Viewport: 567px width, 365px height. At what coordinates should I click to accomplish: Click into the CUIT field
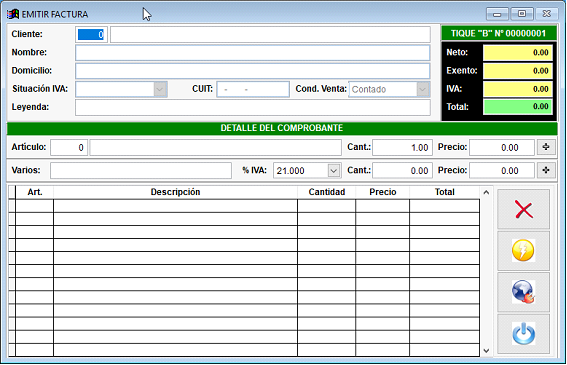[253, 89]
